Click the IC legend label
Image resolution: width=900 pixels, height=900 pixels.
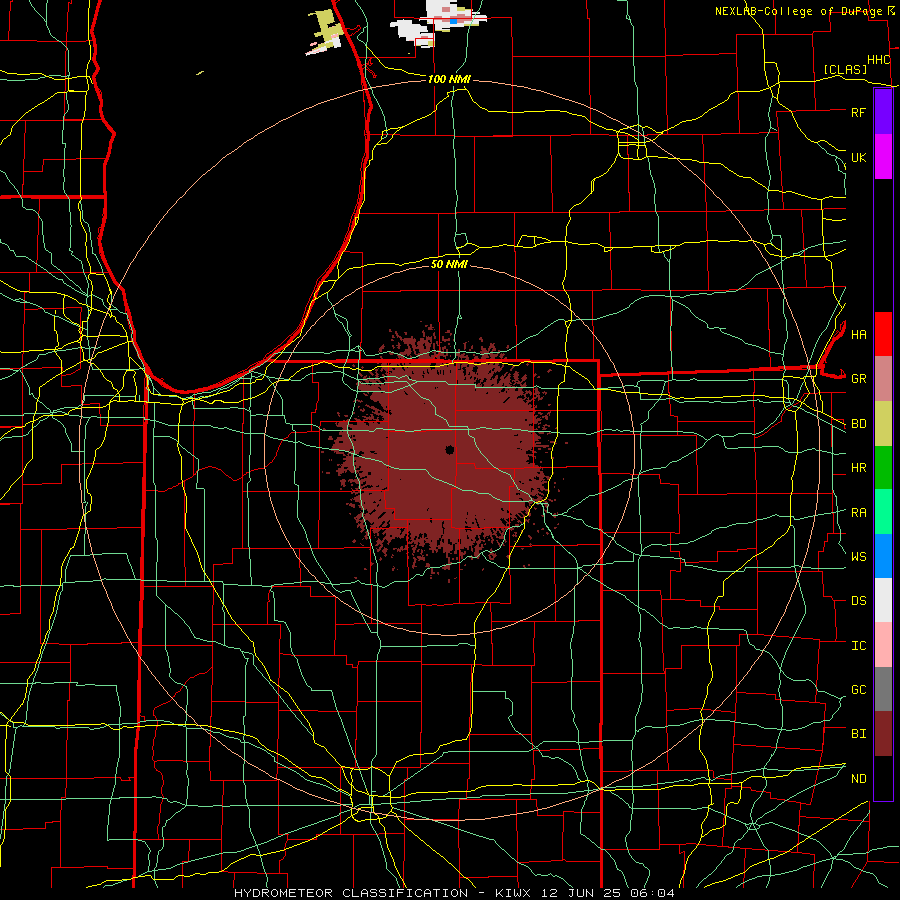(858, 645)
